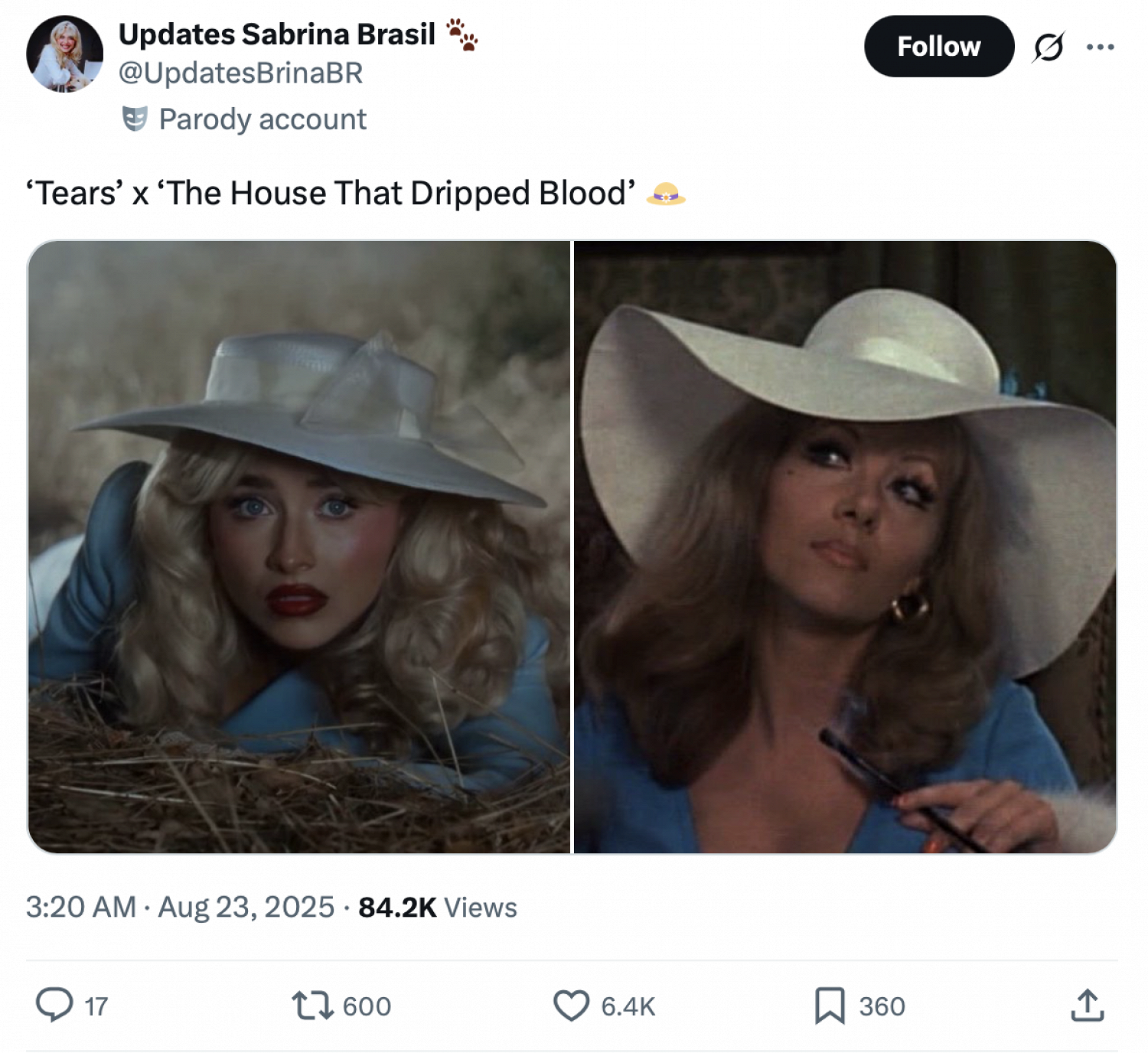Click the Parody account label

pyautogui.click(x=263, y=119)
